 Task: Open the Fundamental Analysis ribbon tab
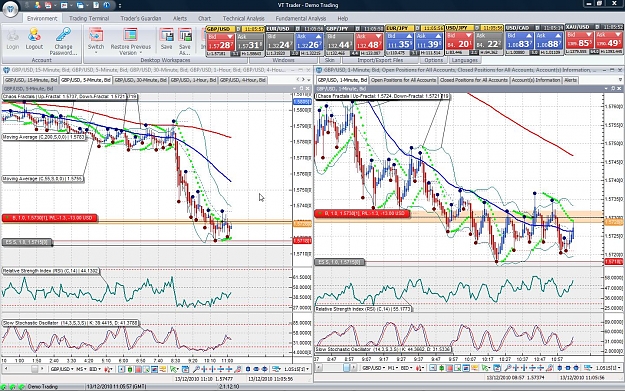(301, 18)
